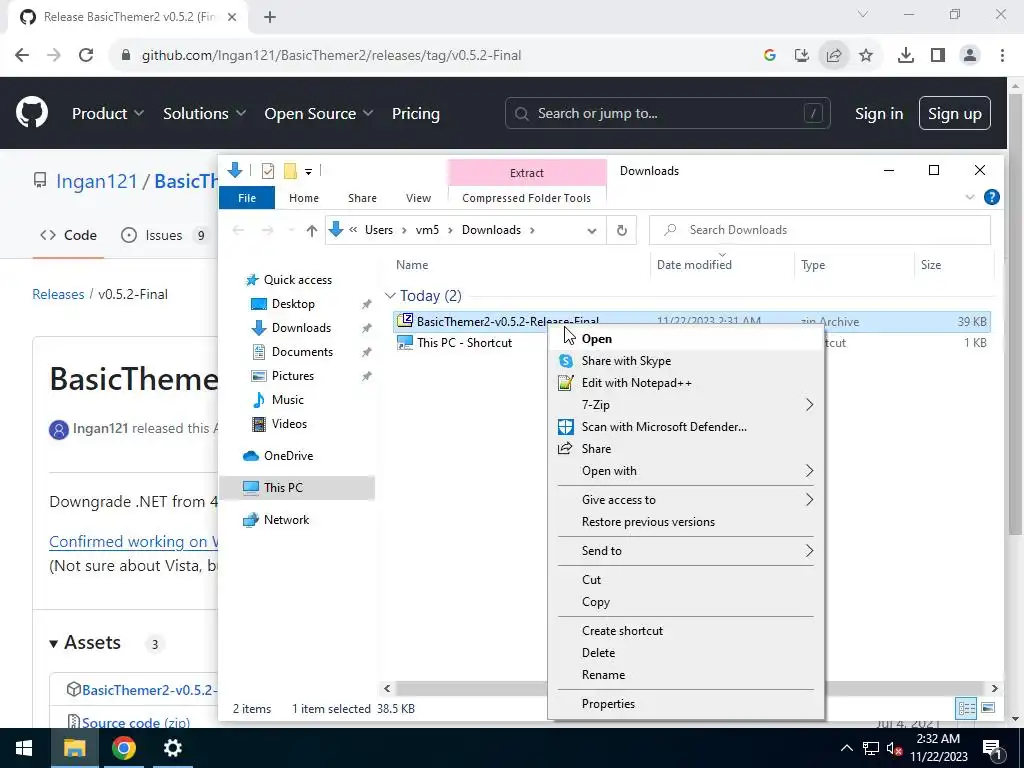Image resolution: width=1024 pixels, height=768 pixels.
Task: Open Settings gear in taskbar
Action: point(172,748)
